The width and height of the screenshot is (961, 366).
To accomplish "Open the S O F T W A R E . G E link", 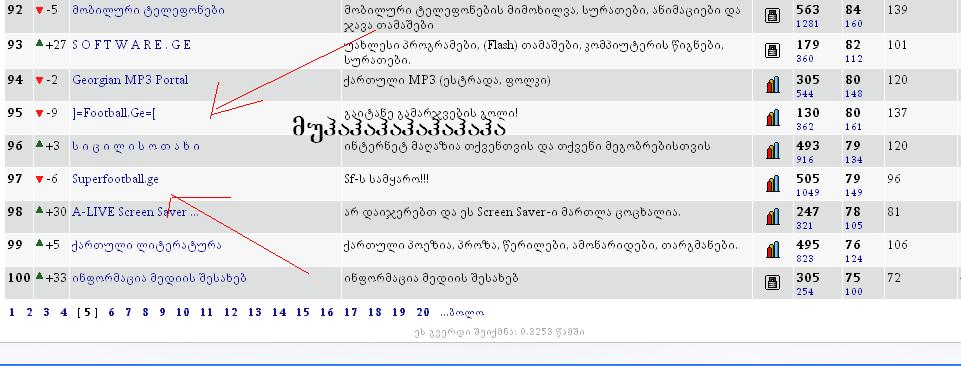I will click(x=132, y=45).
